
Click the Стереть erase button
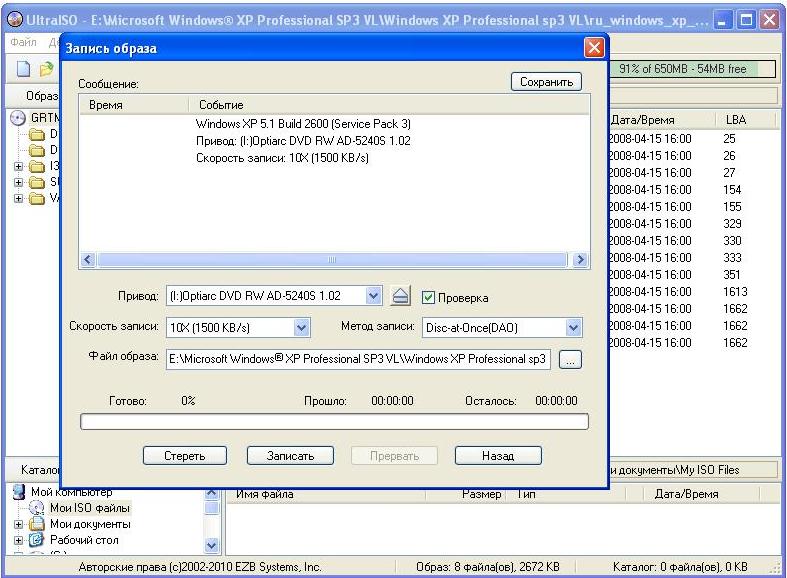(x=185, y=456)
